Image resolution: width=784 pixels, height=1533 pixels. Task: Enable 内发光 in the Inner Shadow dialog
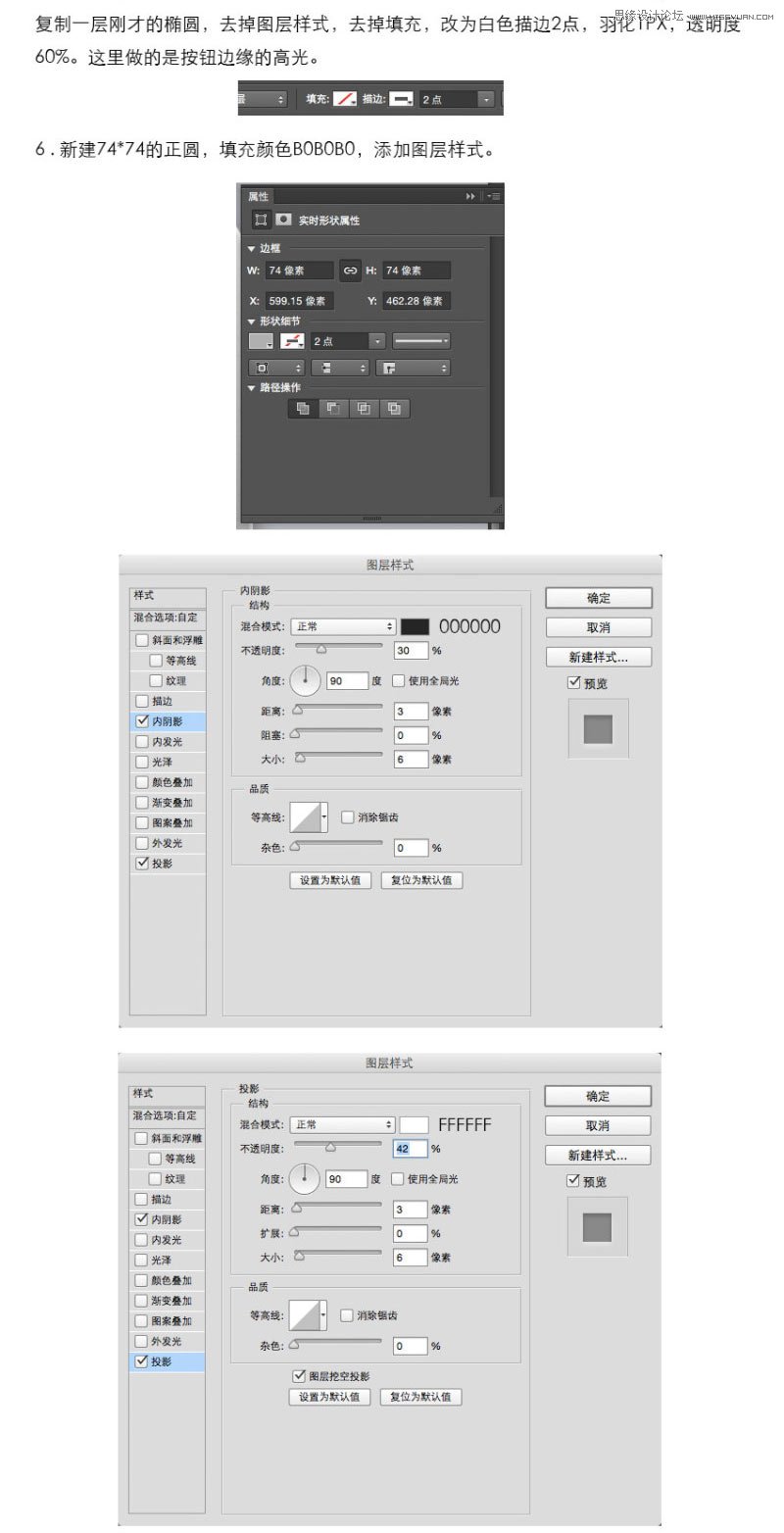[x=143, y=742]
